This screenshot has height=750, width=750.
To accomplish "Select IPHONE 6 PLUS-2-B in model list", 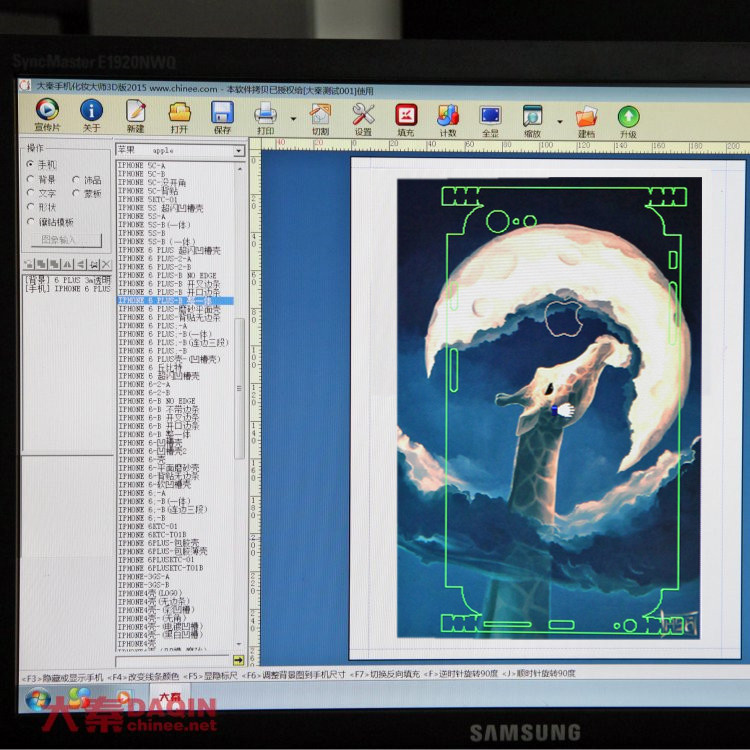I will [154, 266].
